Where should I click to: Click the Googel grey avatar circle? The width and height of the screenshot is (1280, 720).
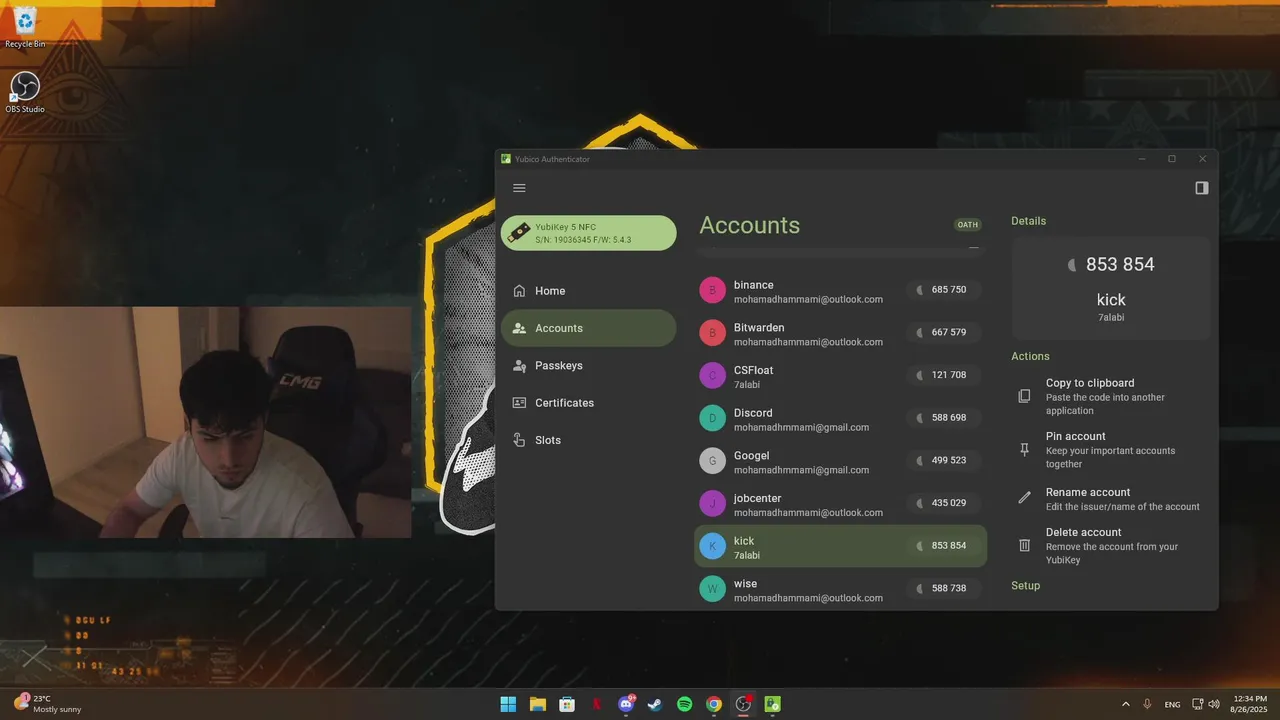click(x=712, y=461)
